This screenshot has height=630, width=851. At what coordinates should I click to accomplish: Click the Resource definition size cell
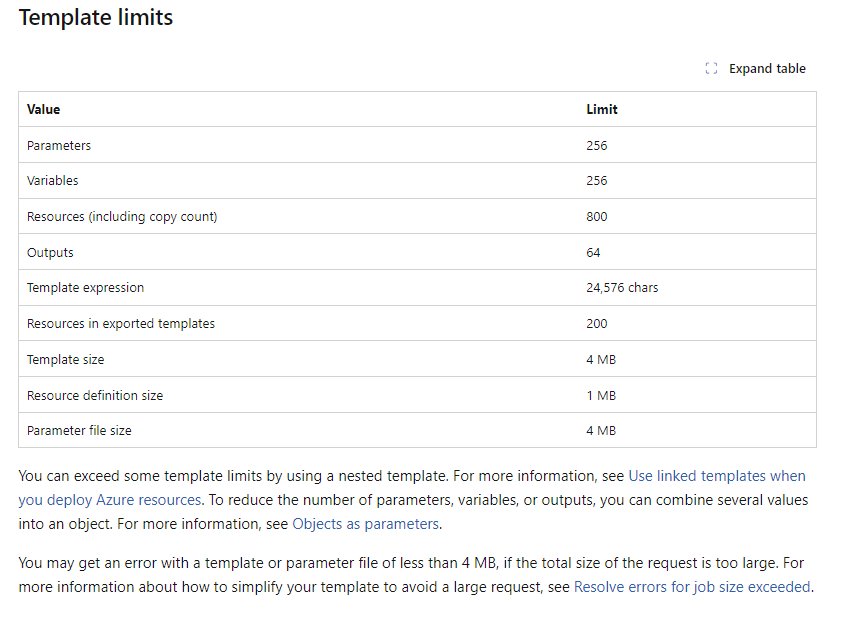(x=94, y=396)
